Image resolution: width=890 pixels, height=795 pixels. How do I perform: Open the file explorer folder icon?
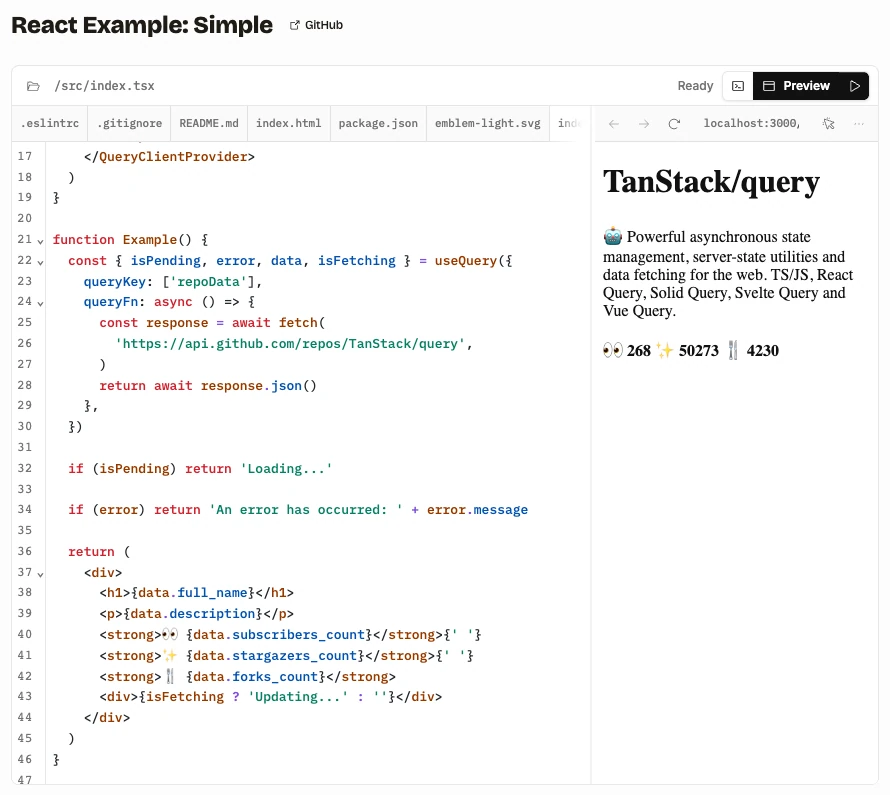point(33,86)
